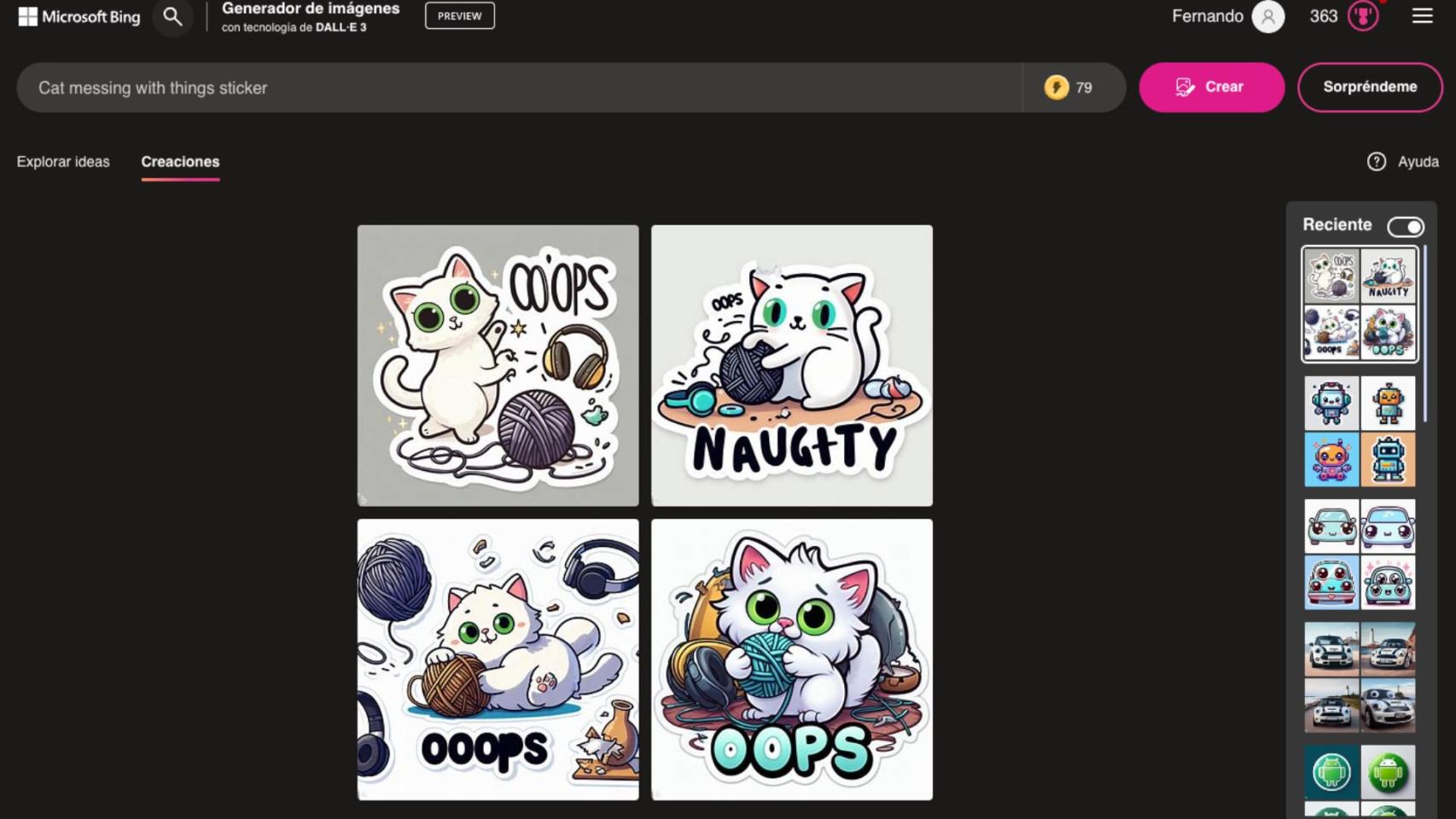This screenshot has height=819, width=1456.
Task: Click Fernando's profile avatar
Action: 1267,16
